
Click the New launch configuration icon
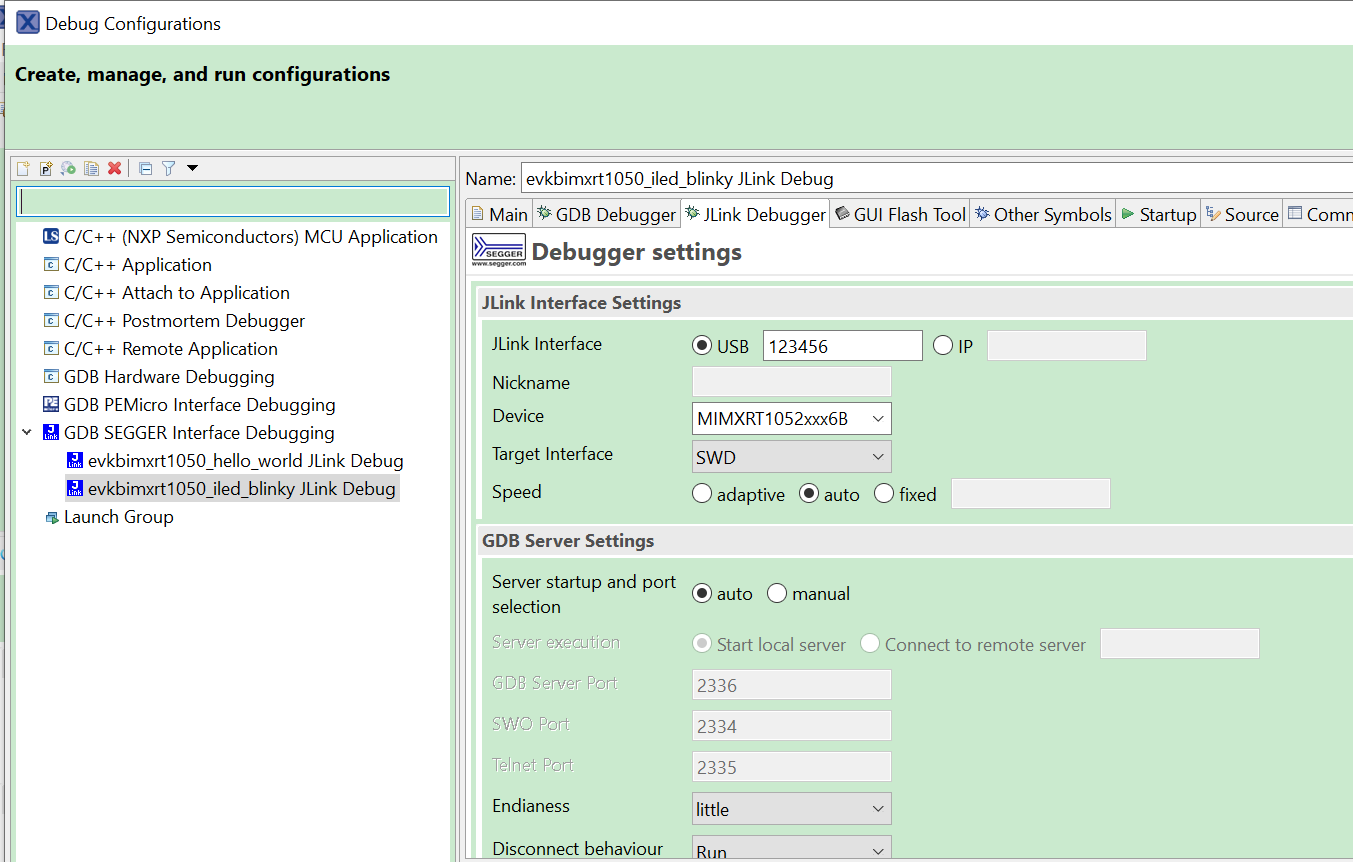(x=23, y=169)
